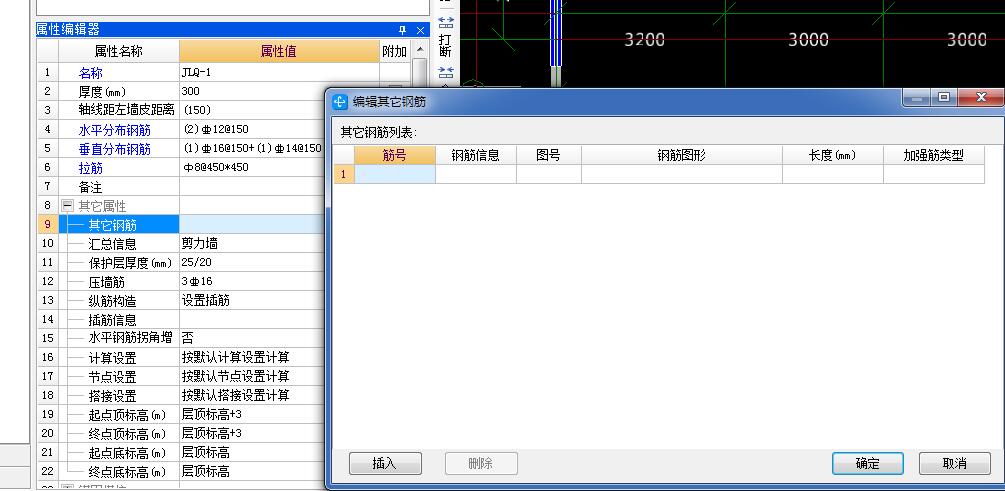Select the 保护层厚度(mm) tree item
Image resolution: width=1005 pixels, height=491 pixels.
(x=130, y=263)
